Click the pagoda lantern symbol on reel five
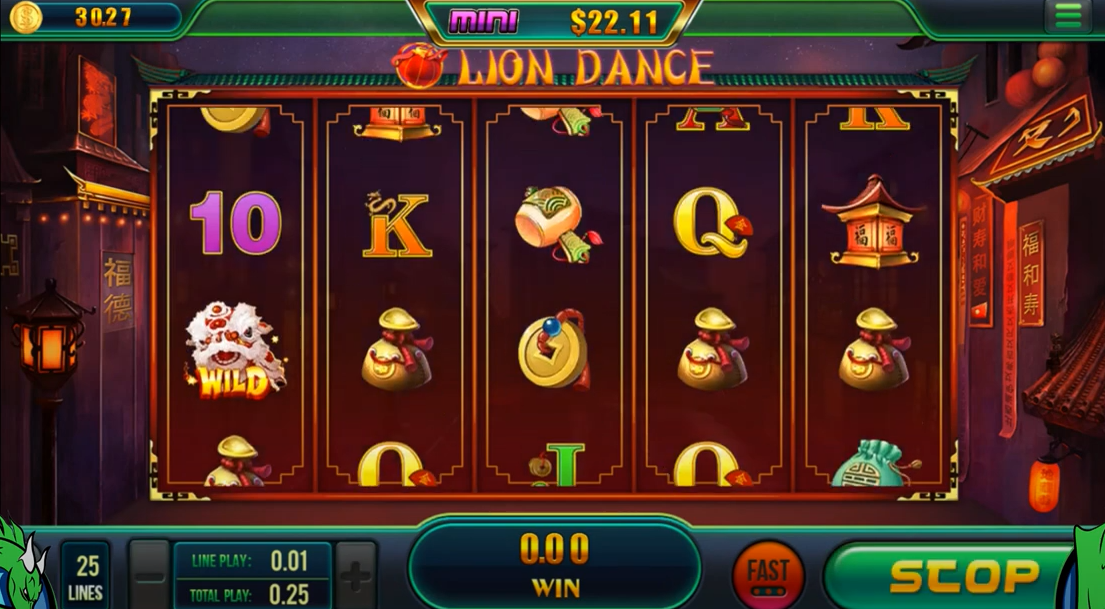This screenshot has height=609, width=1105. (x=873, y=221)
